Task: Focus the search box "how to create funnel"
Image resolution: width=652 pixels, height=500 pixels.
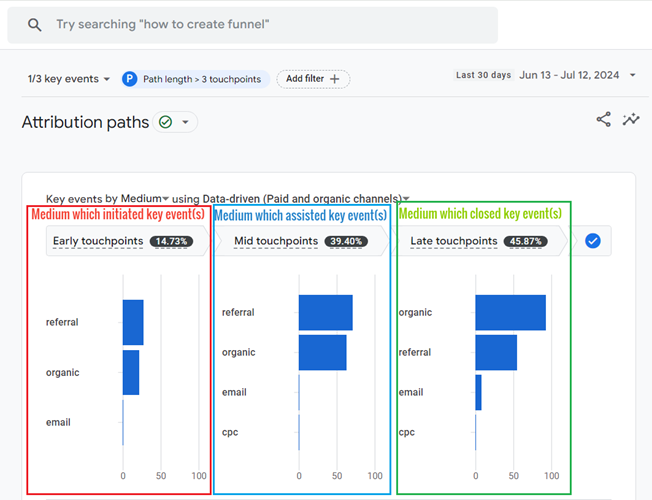Action: 252,25
